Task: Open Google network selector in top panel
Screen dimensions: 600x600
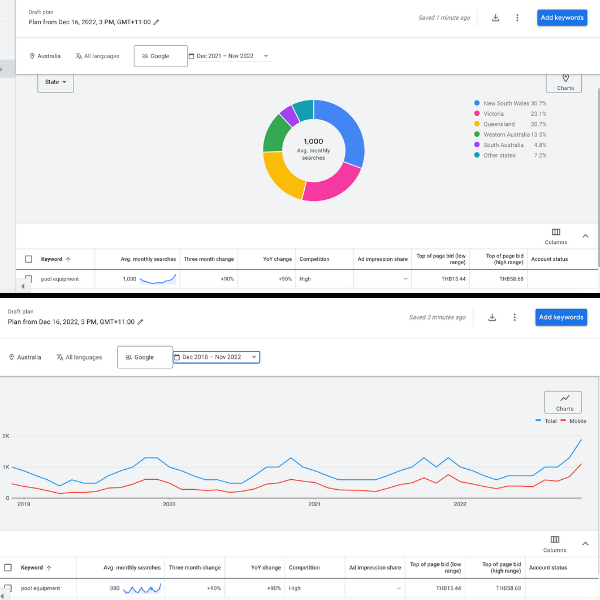Action: [161, 56]
